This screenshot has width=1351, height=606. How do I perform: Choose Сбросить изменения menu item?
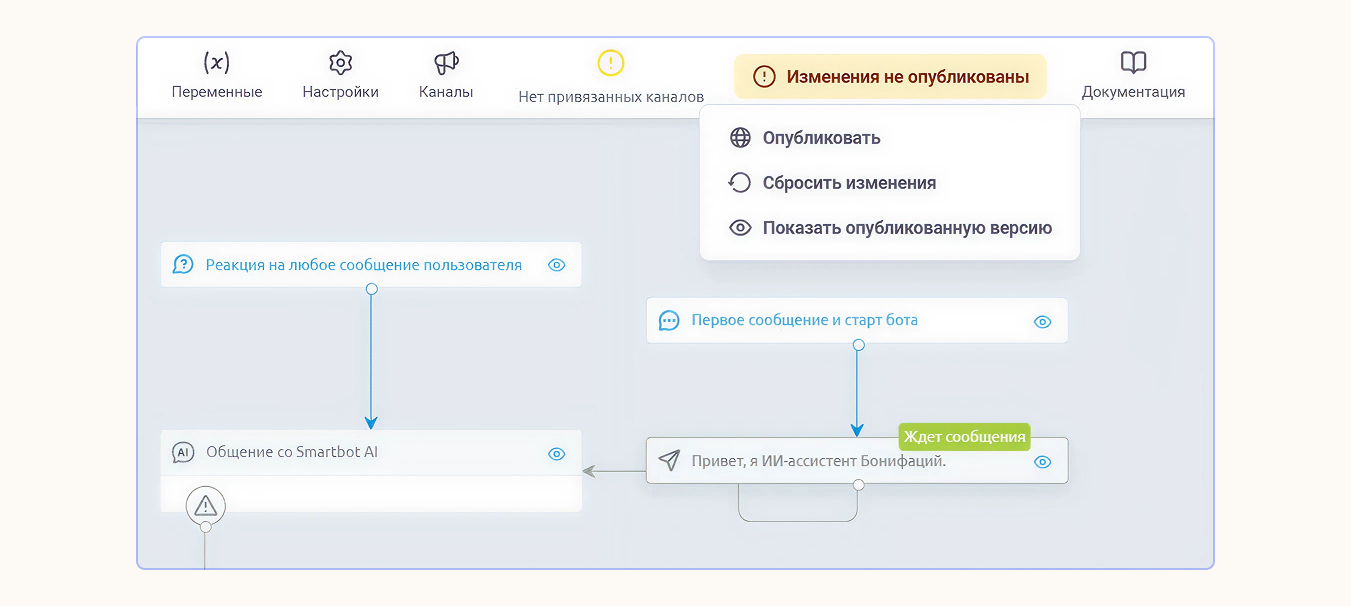click(x=849, y=183)
